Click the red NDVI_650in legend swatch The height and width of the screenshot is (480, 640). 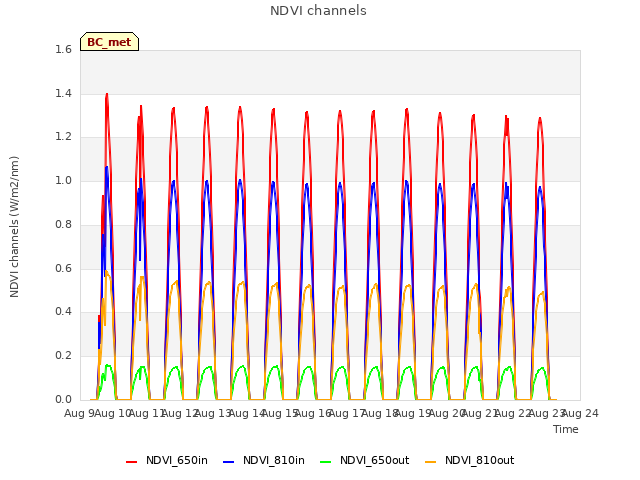tap(131, 462)
